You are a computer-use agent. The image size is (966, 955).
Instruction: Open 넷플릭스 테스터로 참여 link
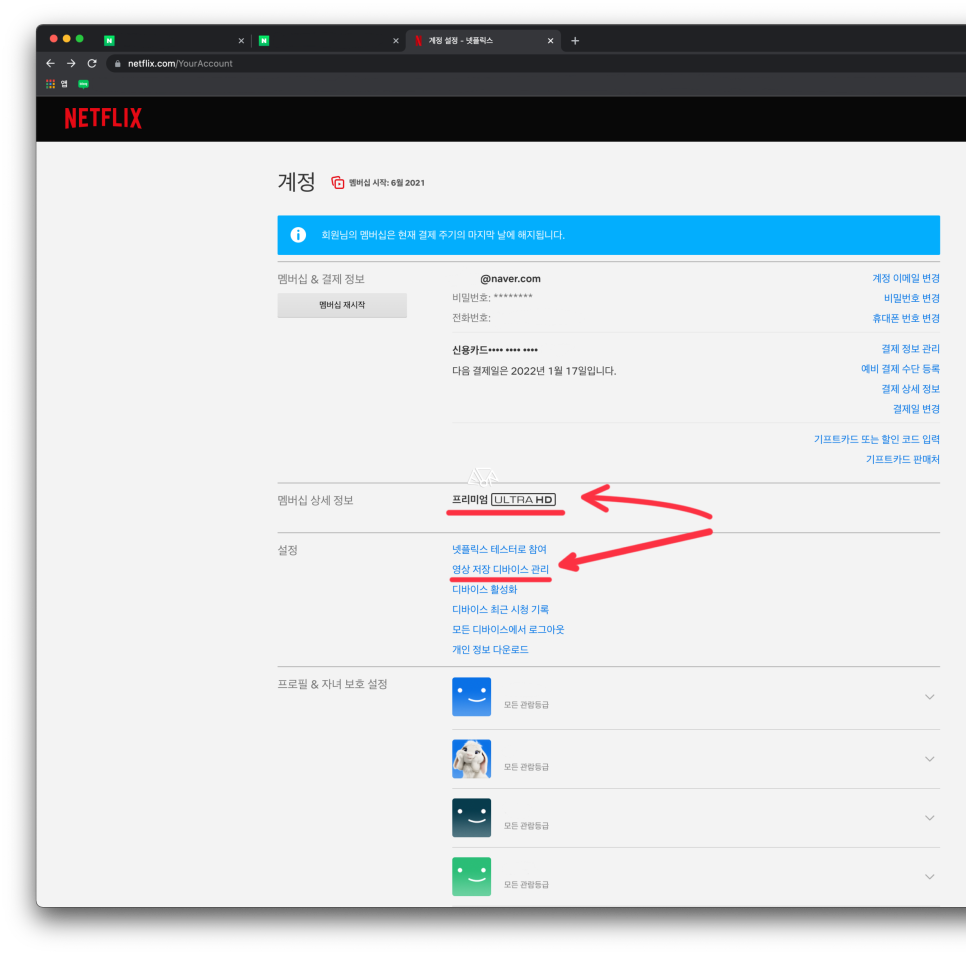(x=499, y=550)
